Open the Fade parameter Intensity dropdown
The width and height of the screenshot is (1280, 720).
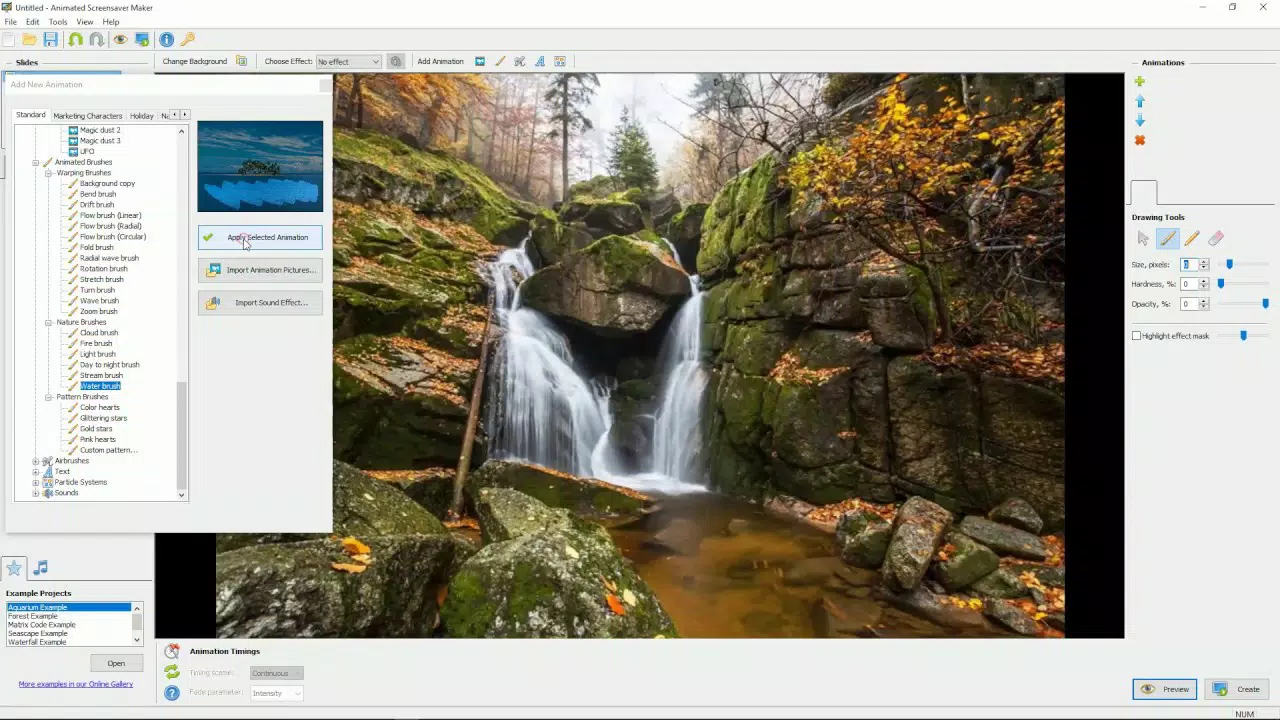click(x=276, y=693)
